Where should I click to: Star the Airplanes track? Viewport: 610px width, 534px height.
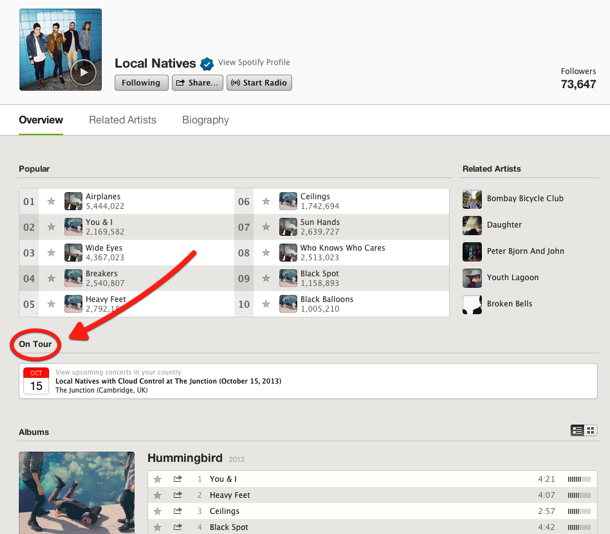click(51, 201)
